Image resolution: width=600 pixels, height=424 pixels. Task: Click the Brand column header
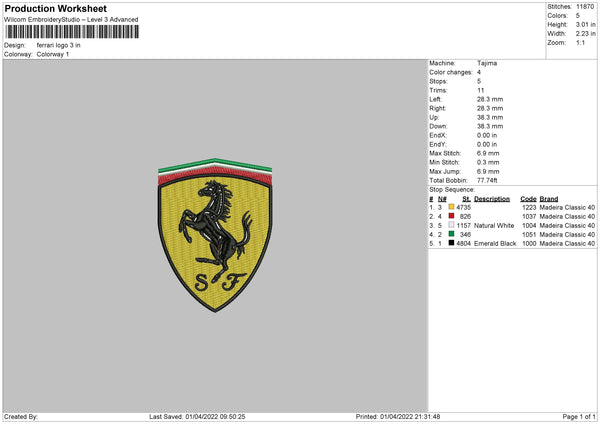(x=549, y=199)
